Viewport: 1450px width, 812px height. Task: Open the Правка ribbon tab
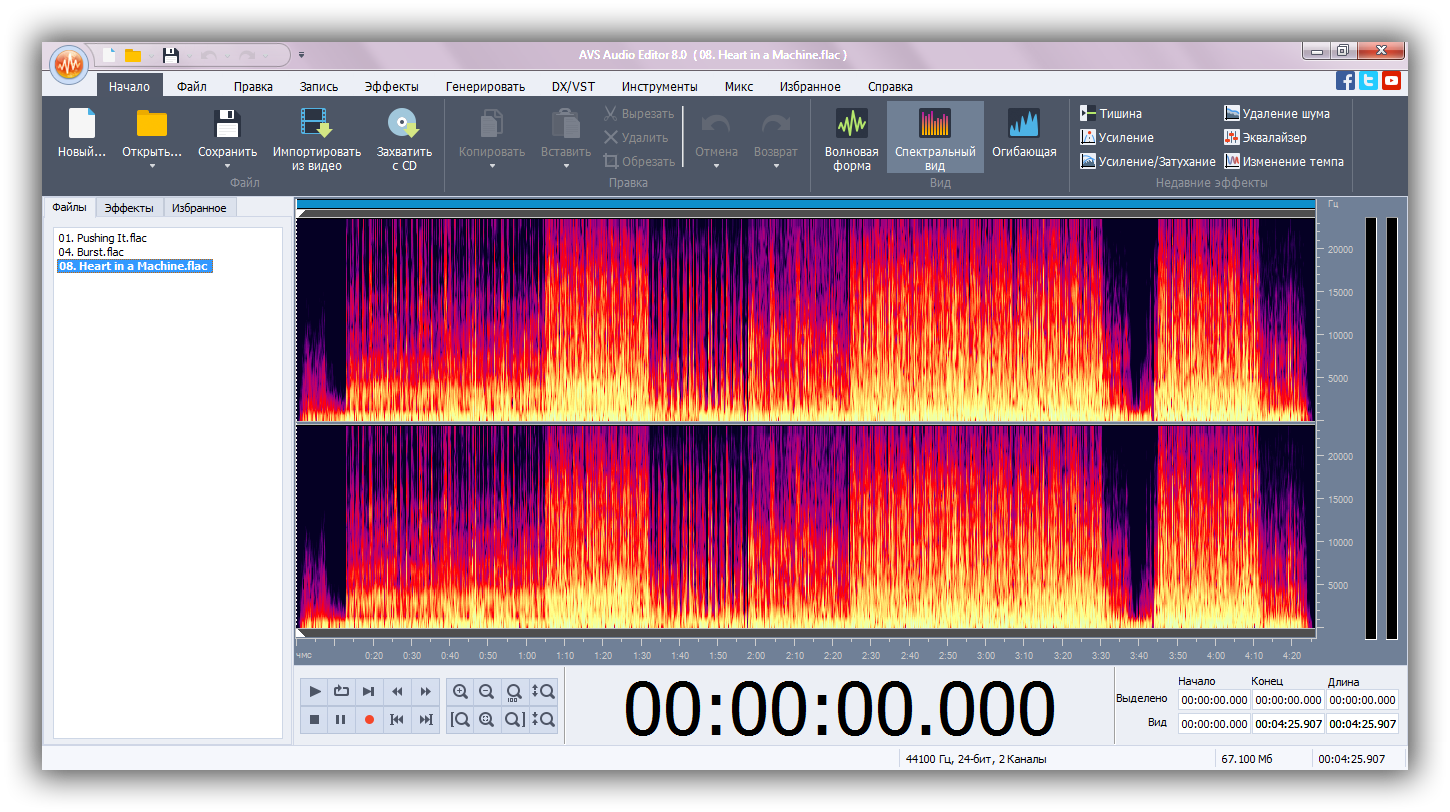253,87
